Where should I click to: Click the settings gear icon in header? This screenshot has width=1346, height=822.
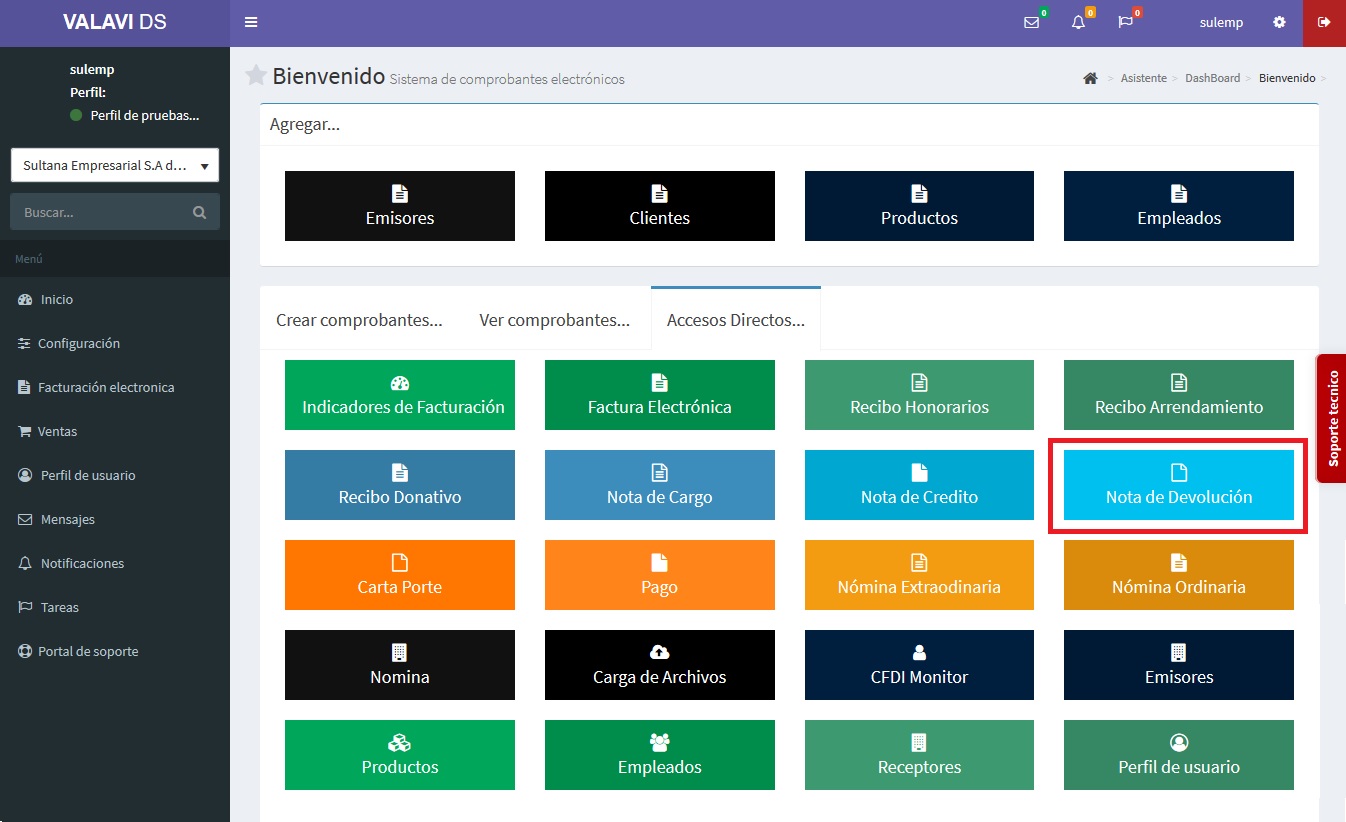click(x=1279, y=22)
